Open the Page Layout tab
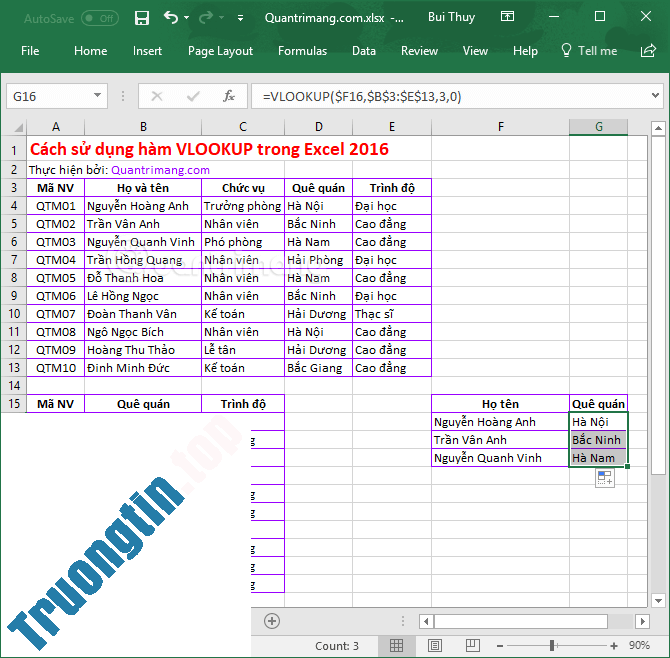The width and height of the screenshot is (670, 658). pos(220,51)
